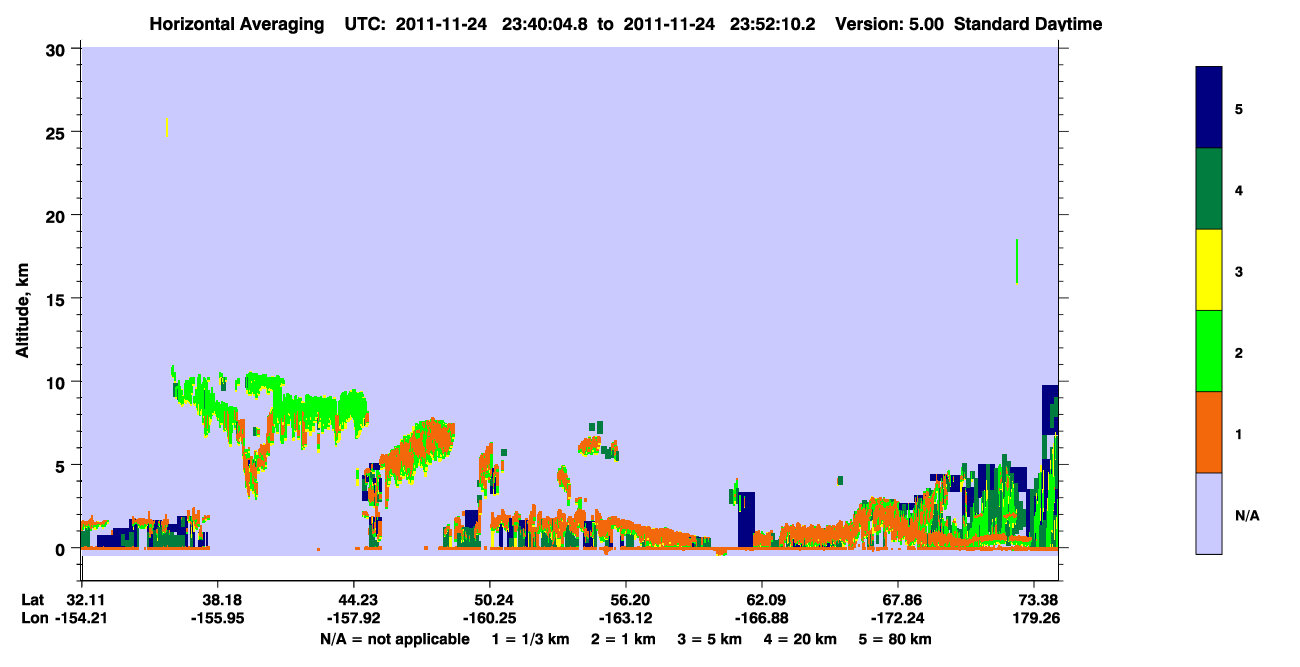
Task: Click 'N/A = not applicable' legend text
Action: coord(394,639)
